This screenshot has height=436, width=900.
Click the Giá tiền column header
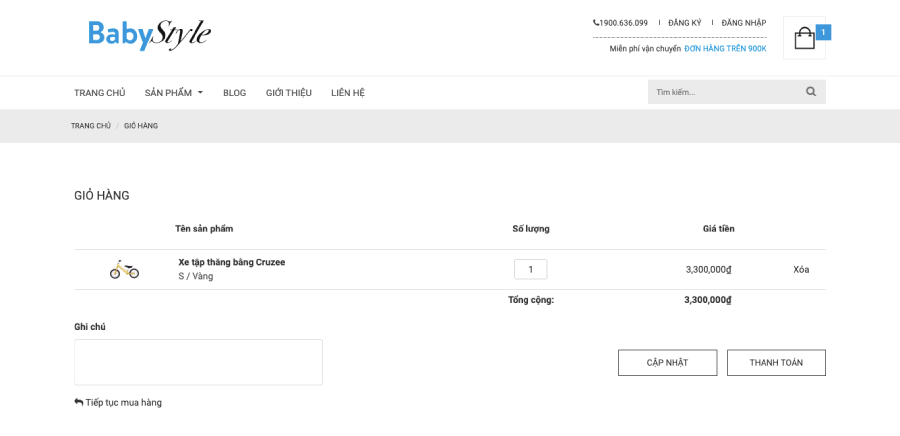click(x=719, y=228)
